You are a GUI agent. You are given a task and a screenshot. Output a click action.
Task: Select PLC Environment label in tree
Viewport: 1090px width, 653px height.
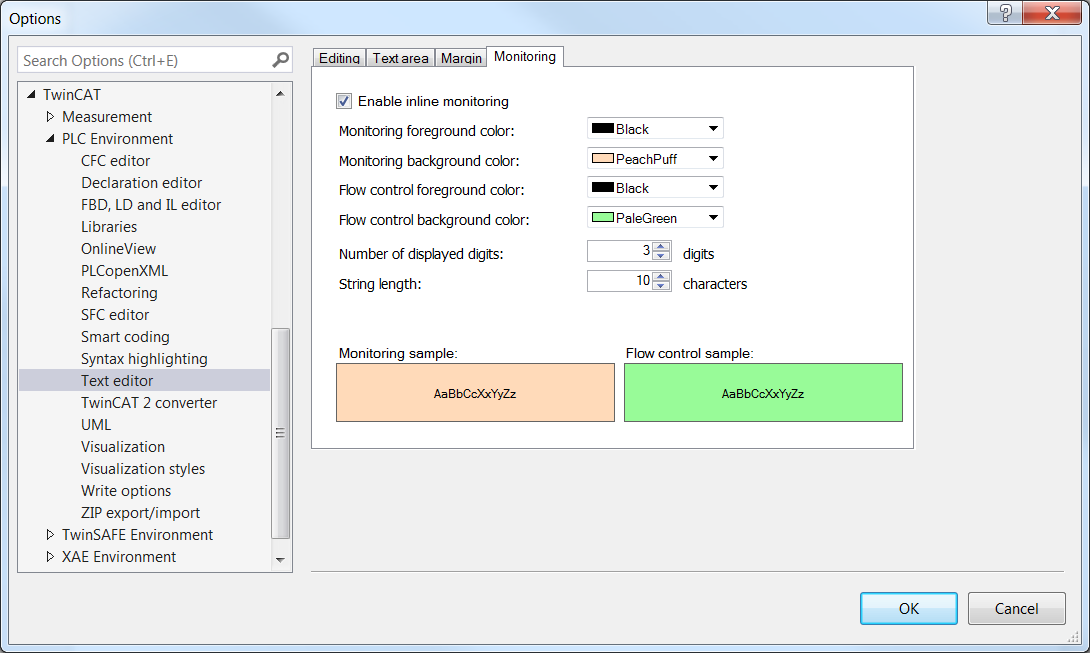click(117, 138)
